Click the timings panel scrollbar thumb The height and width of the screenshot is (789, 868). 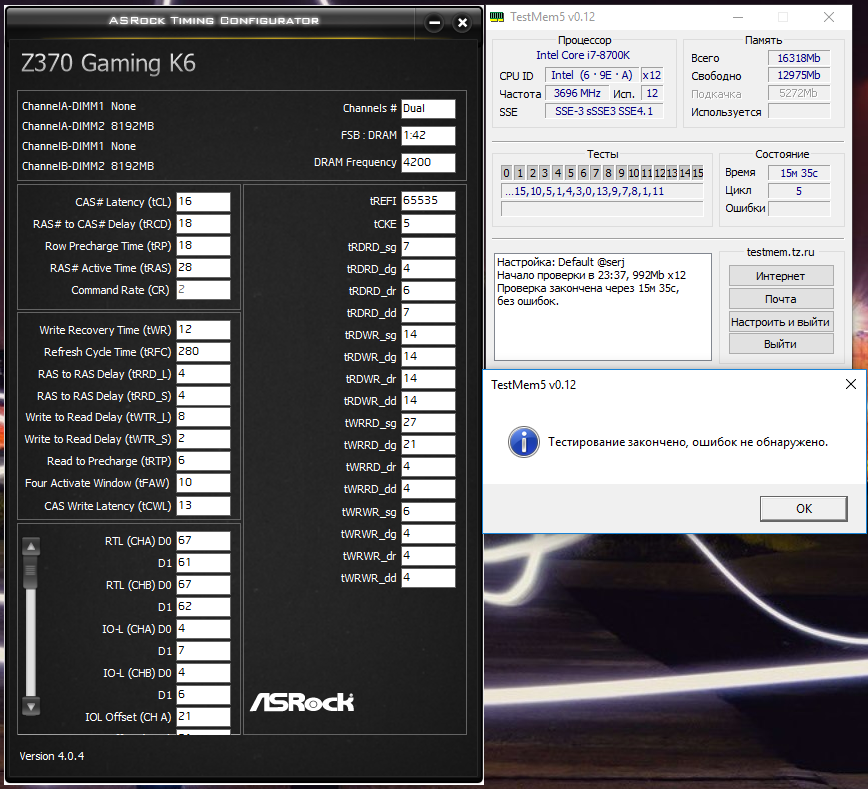coord(31,571)
